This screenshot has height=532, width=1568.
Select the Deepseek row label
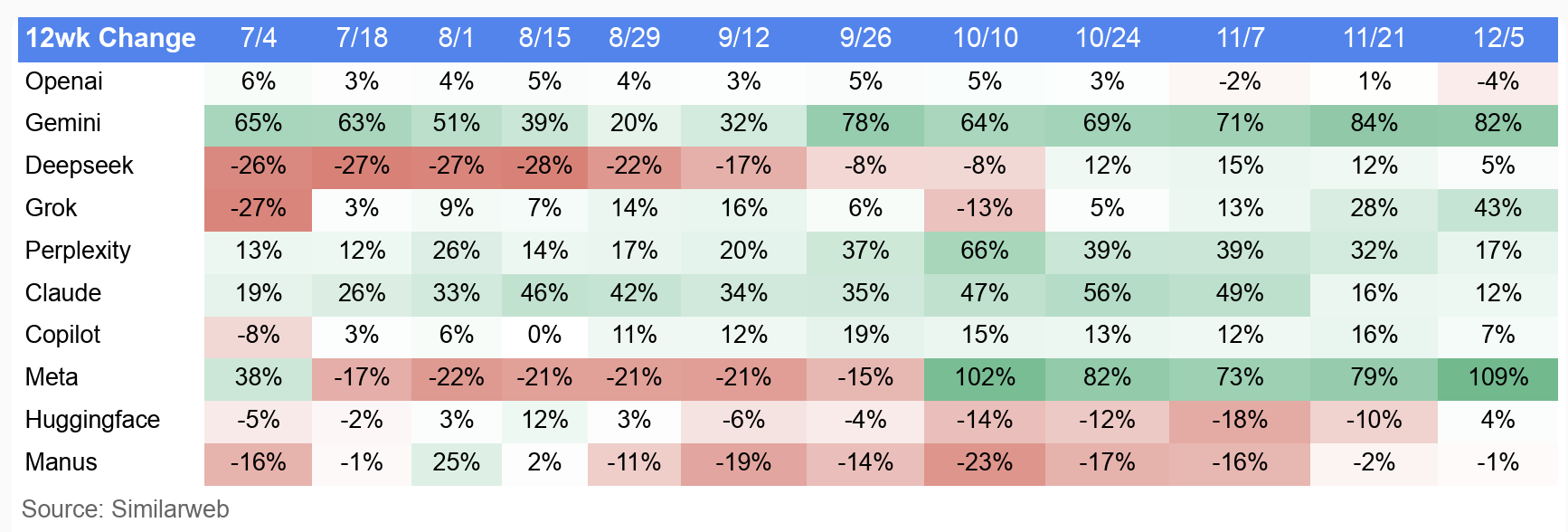pos(80,166)
